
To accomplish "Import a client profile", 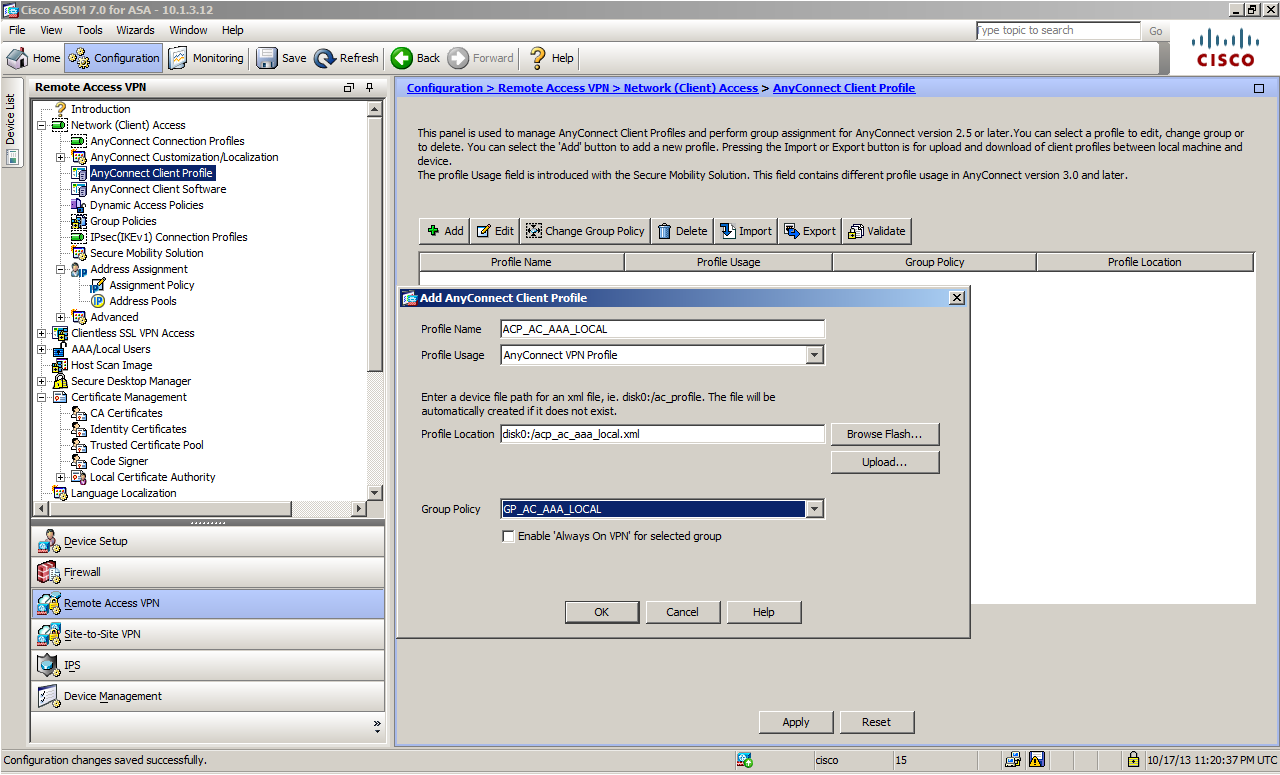I will [x=746, y=231].
